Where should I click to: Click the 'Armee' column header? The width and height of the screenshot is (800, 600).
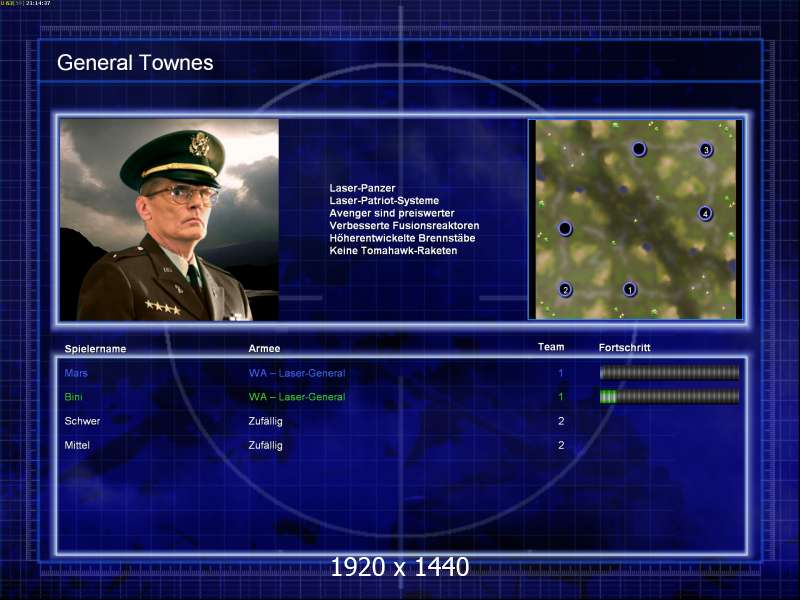[264, 348]
